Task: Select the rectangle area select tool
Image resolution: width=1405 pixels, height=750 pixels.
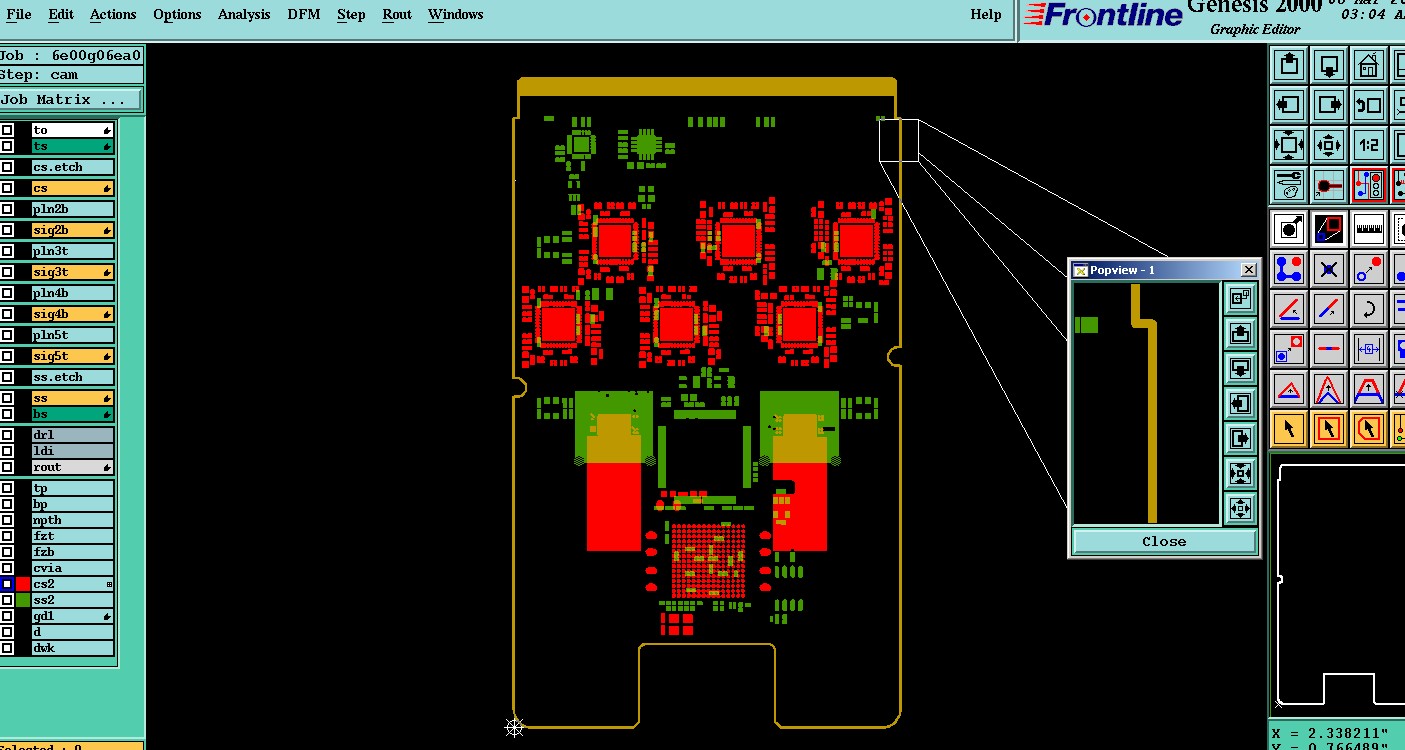Action: pyautogui.click(x=1329, y=429)
